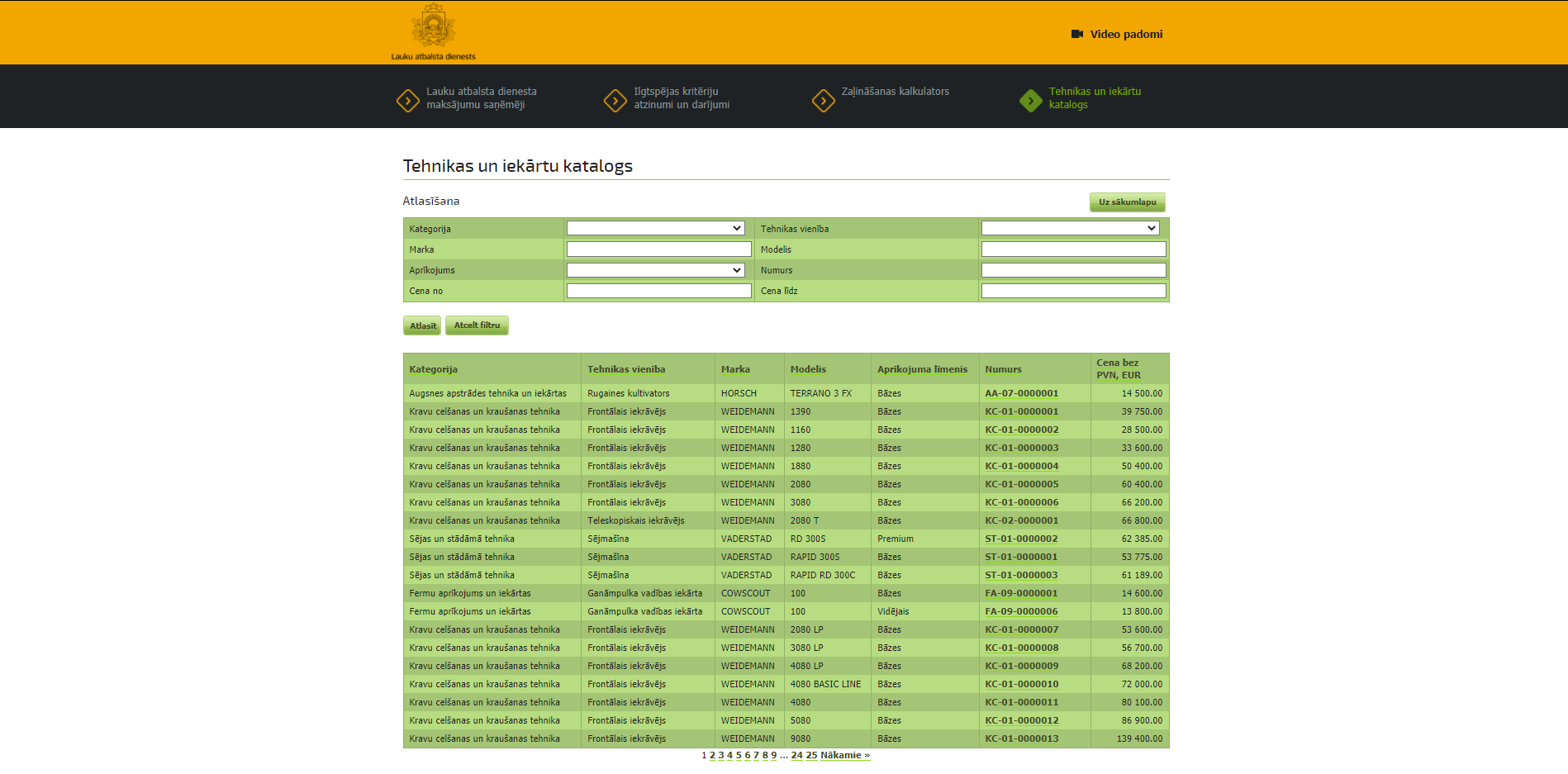This screenshot has width=1568, height=774.
Task: Click the green diamond icon for Tehnikas katalogs
Action: pyautogui.click(x=1031, y=100)
